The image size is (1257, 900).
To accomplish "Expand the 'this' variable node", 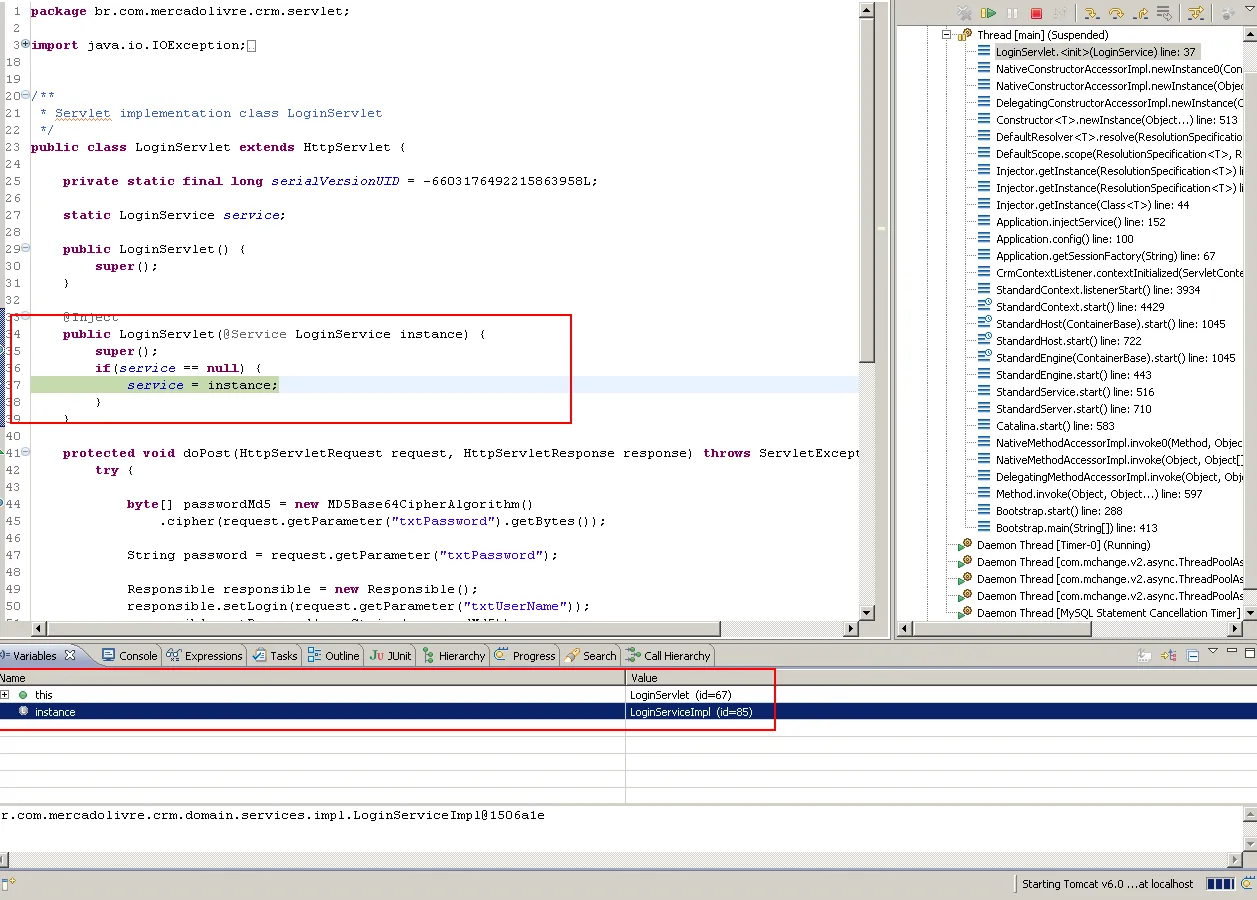I will point(5,695).
